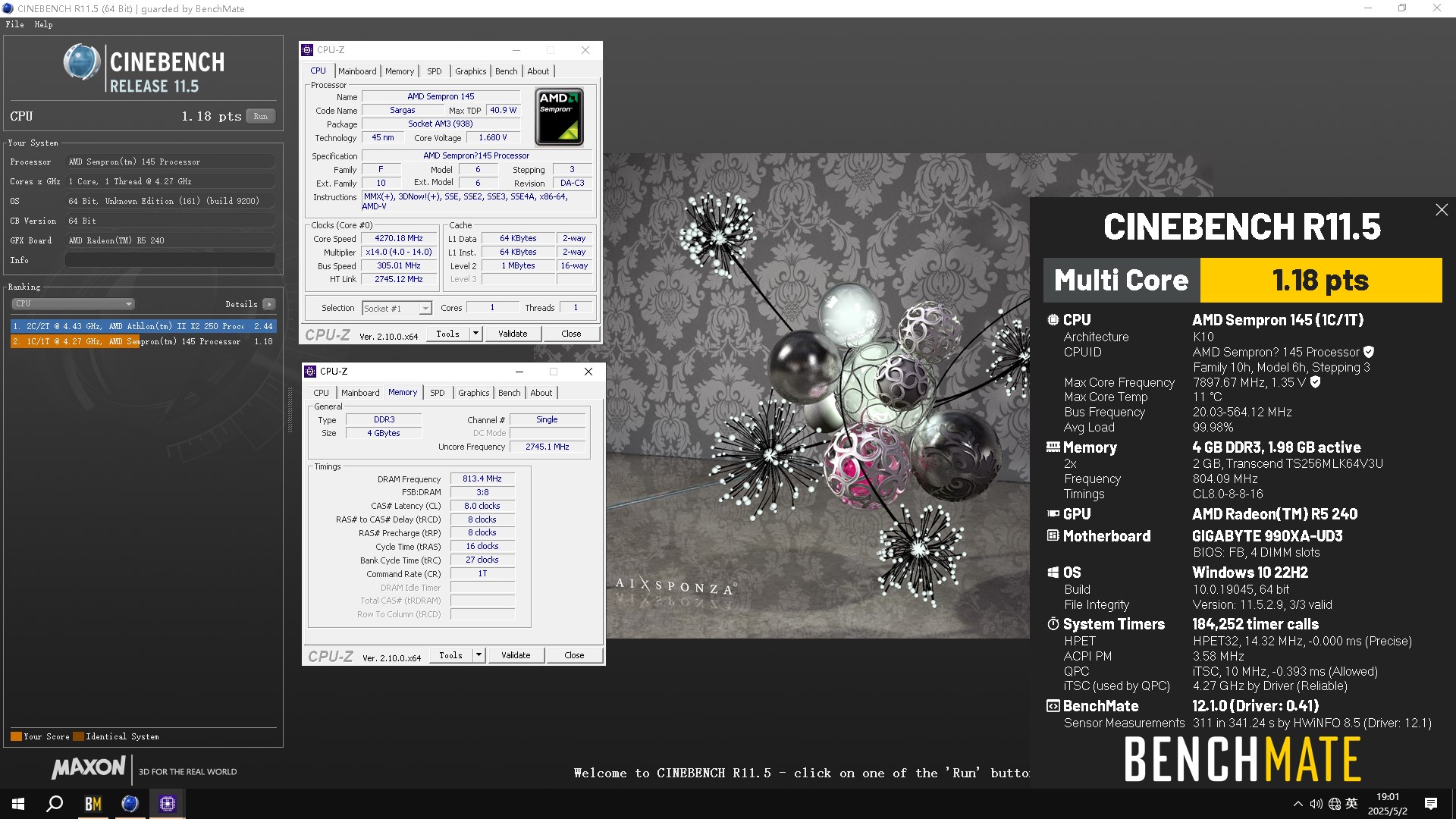Click the upper CPU-Z title bar icon

pos(307,50)
